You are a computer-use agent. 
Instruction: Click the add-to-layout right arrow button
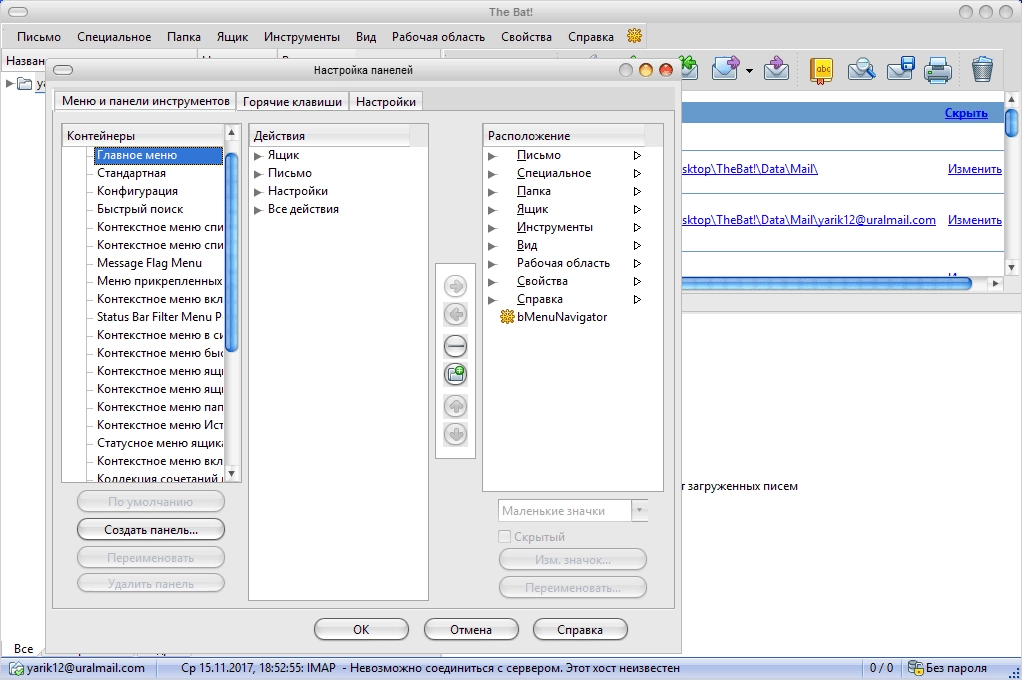[455, 286]
